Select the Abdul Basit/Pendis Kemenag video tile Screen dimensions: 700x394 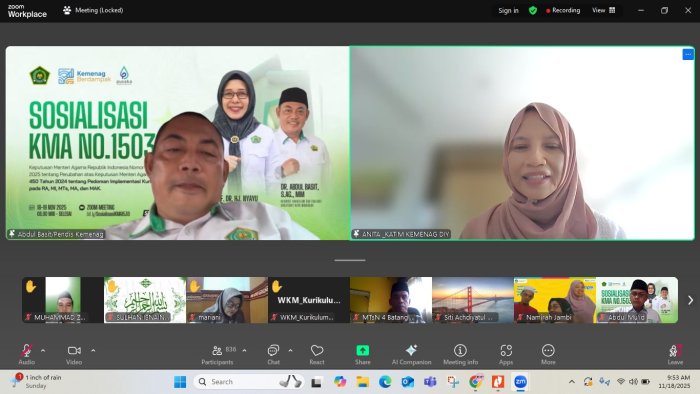(177, 143)
